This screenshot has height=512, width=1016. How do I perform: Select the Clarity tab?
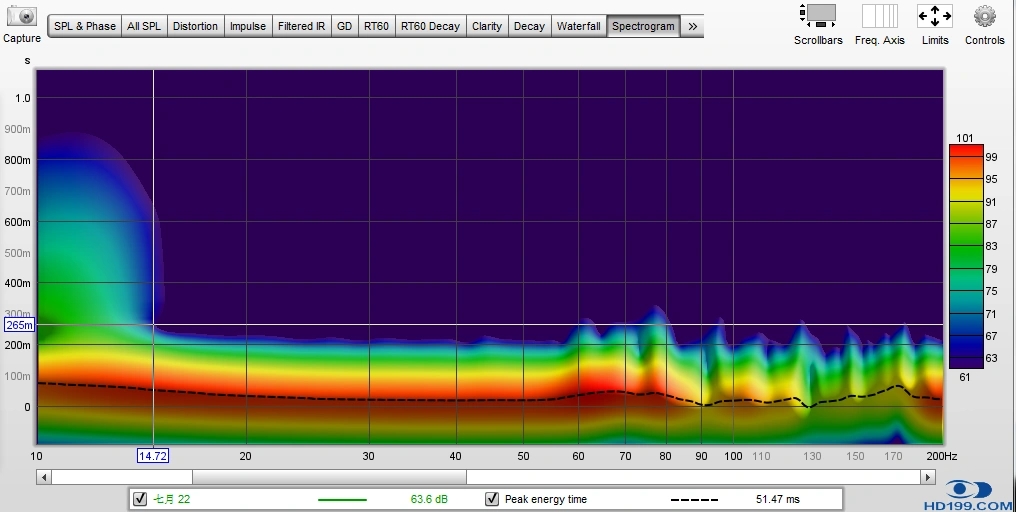(x=487, y=26)
